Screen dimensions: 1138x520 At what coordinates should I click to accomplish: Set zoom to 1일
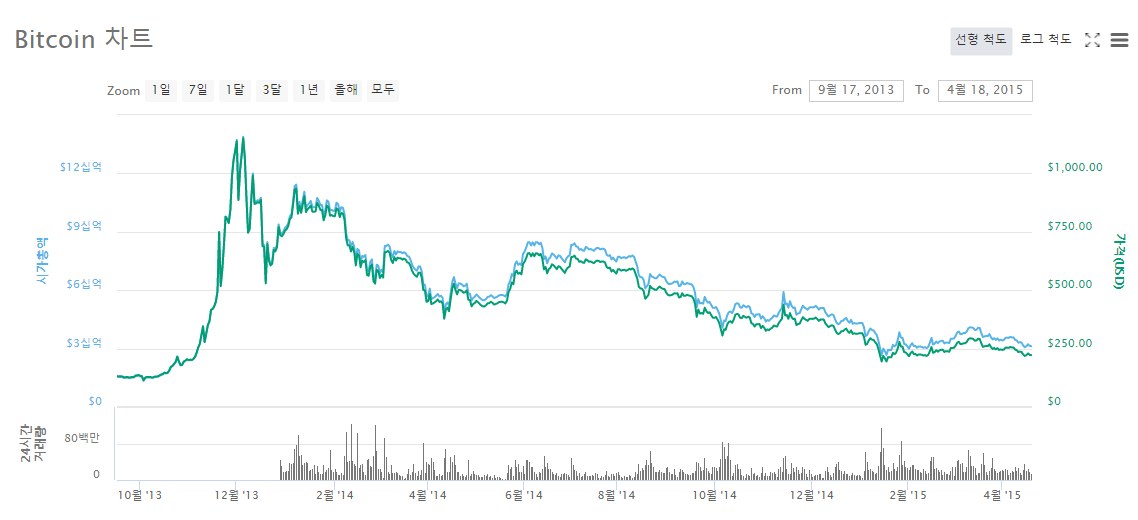(x=161, y=90)
